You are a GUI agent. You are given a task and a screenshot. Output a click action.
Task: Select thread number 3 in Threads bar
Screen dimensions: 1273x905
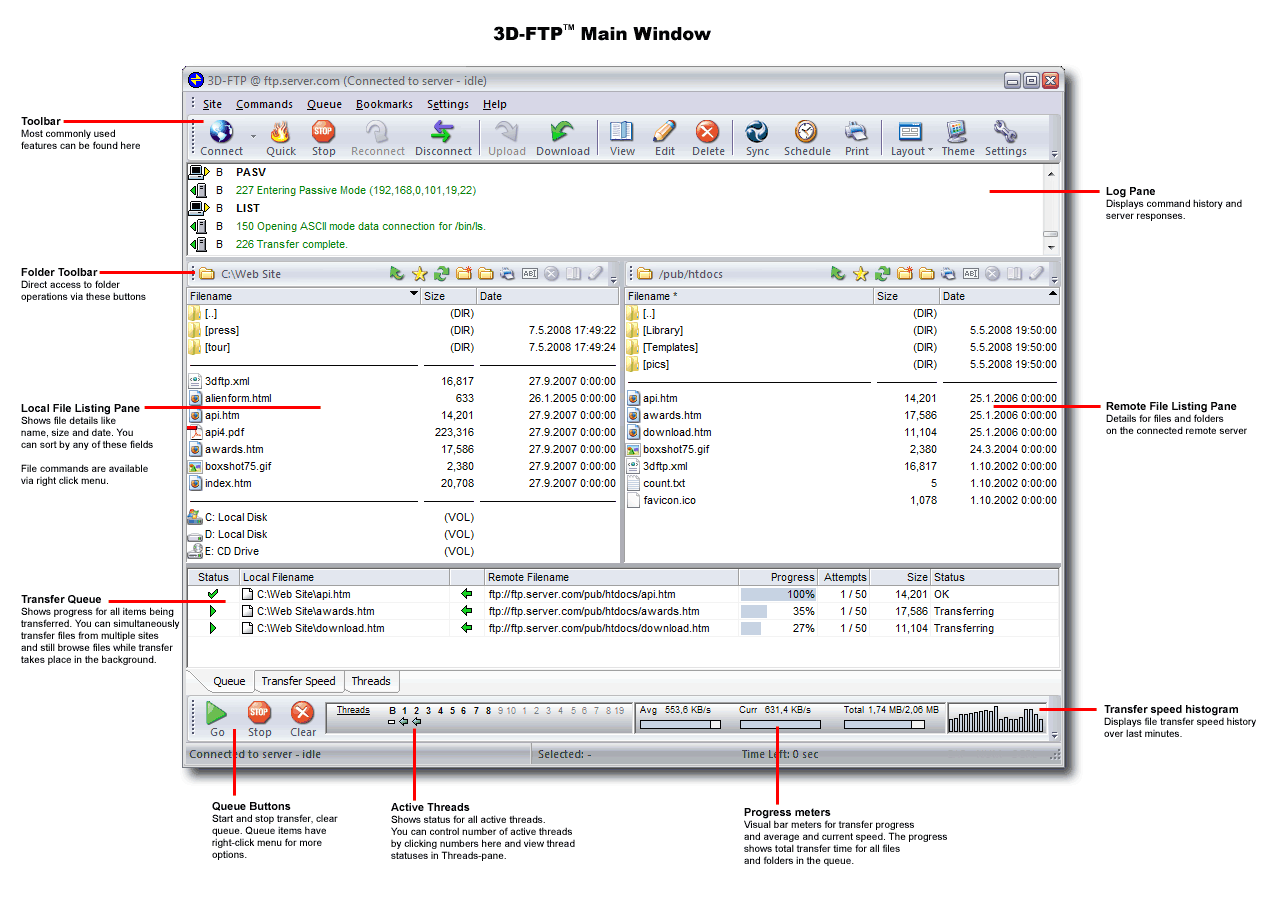[x=428, y=711]
